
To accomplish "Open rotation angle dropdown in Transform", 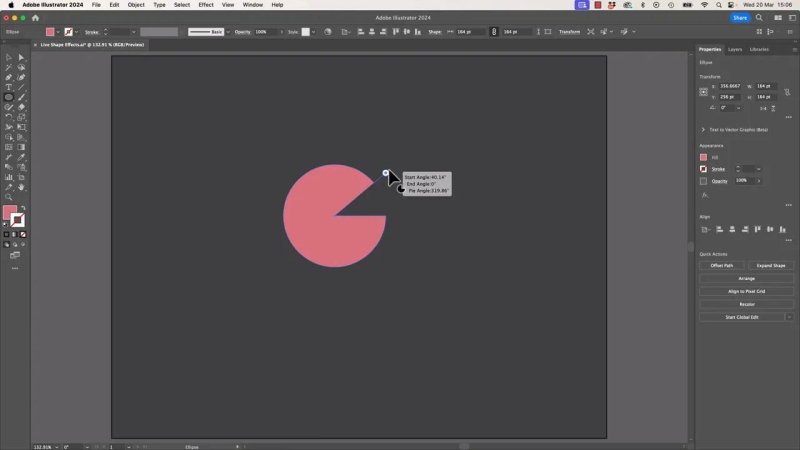I will point(738,108).
